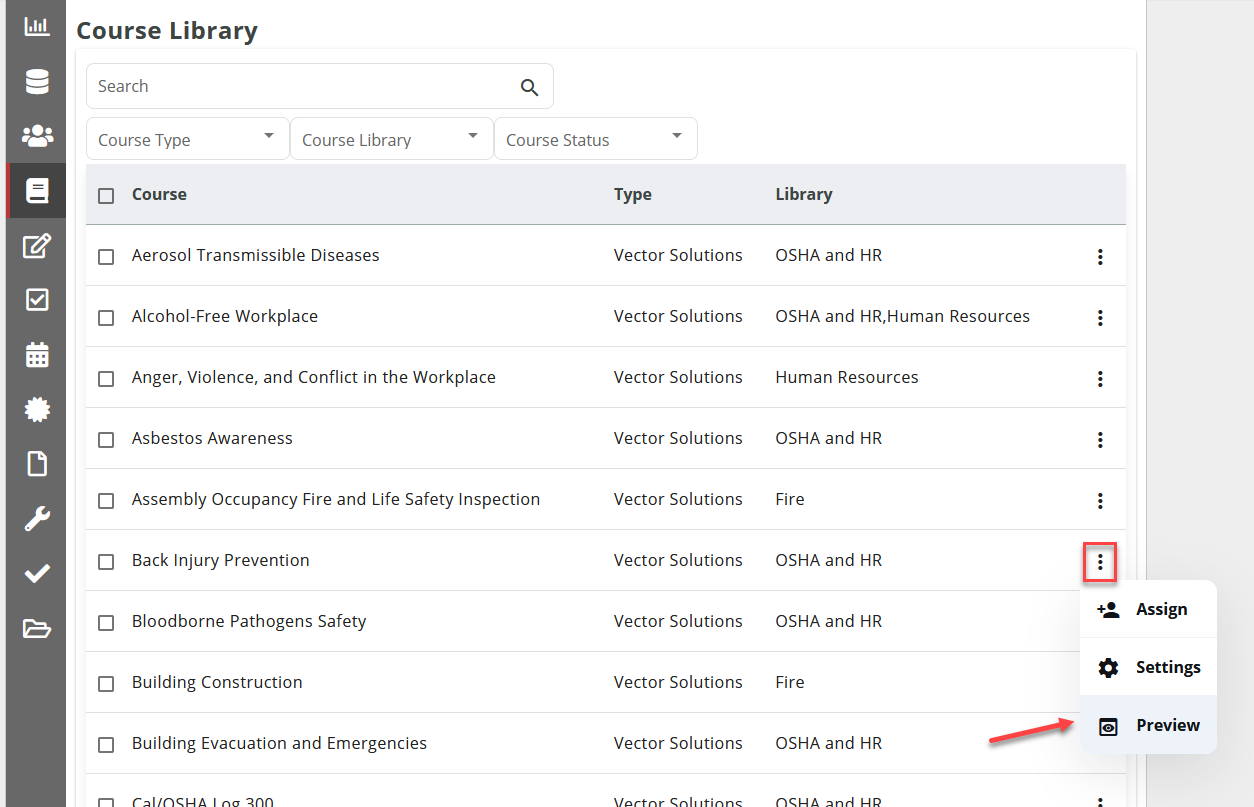Check the Bloodborne Pathogens Safety checkbox
Viewport: 1254px width, 807px height.
click(106, 621)
